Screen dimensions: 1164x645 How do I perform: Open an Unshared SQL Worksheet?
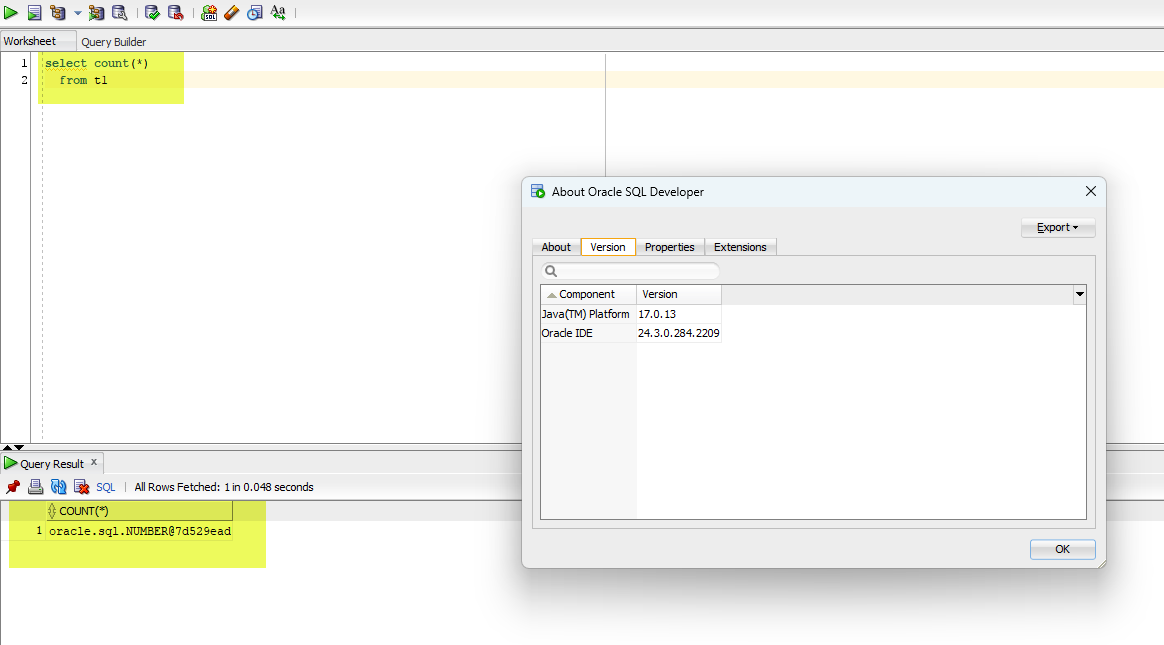(209, 13)
